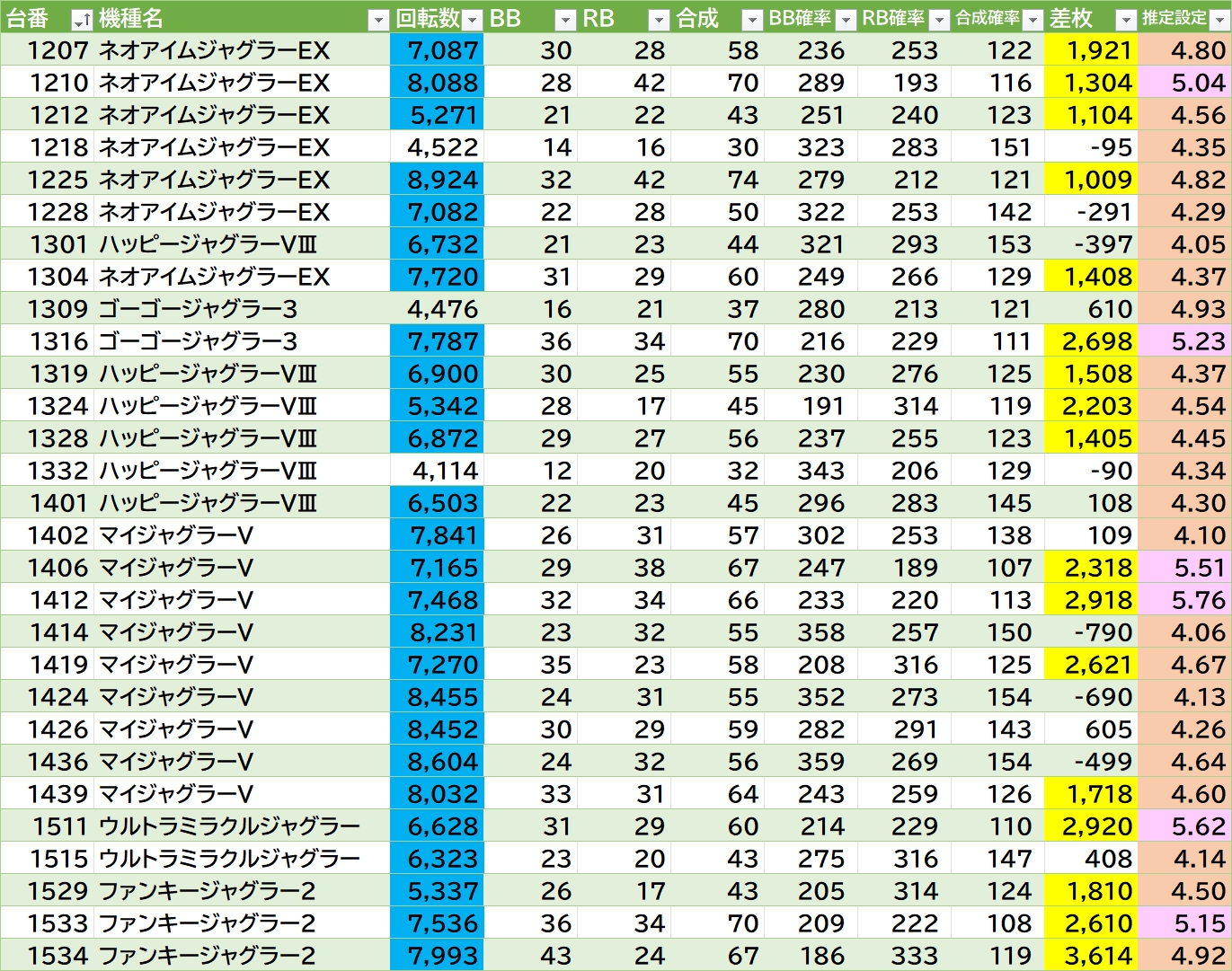Show filter options for the 差枚 column
The width and height of the screenshot is (1232, 971).
[1126, 20]
